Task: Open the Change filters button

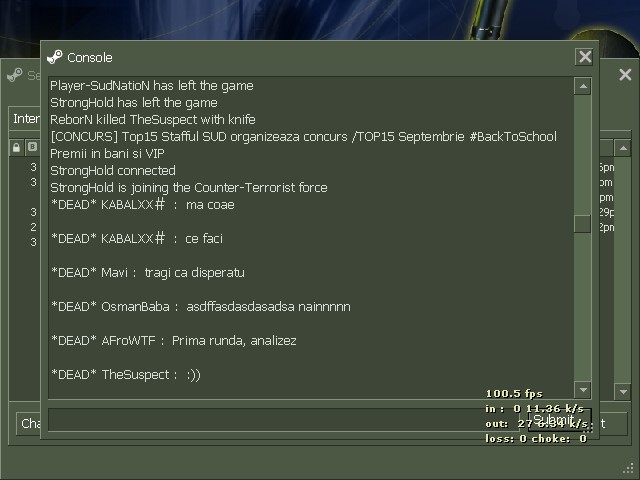Action: pyautogui.click(x=29, y=424)
